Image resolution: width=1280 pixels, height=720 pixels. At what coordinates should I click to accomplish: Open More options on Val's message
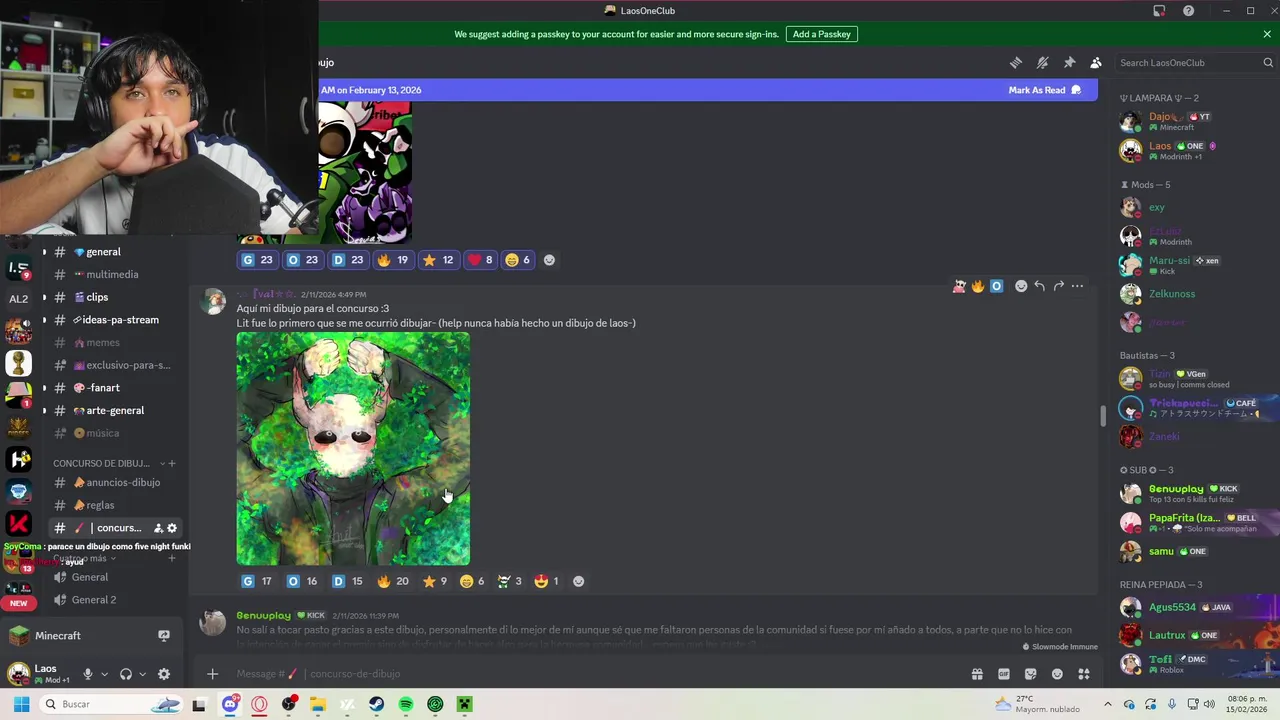tap(1077, 286)
